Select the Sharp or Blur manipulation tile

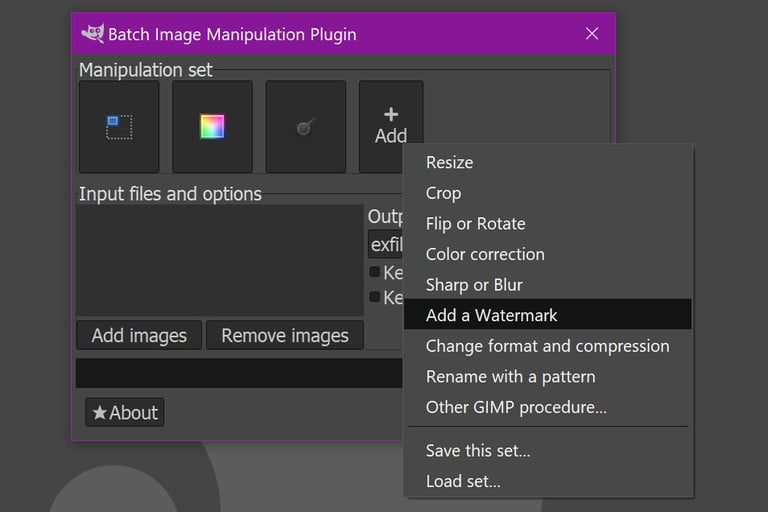(306, 127)
